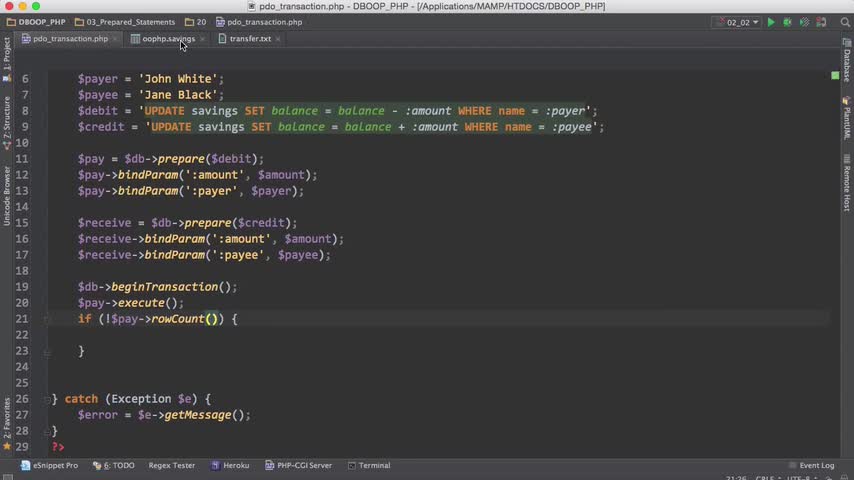854x480 pixels.
Task: Click fold end marker at line 23
Action: tap(47, 354)
